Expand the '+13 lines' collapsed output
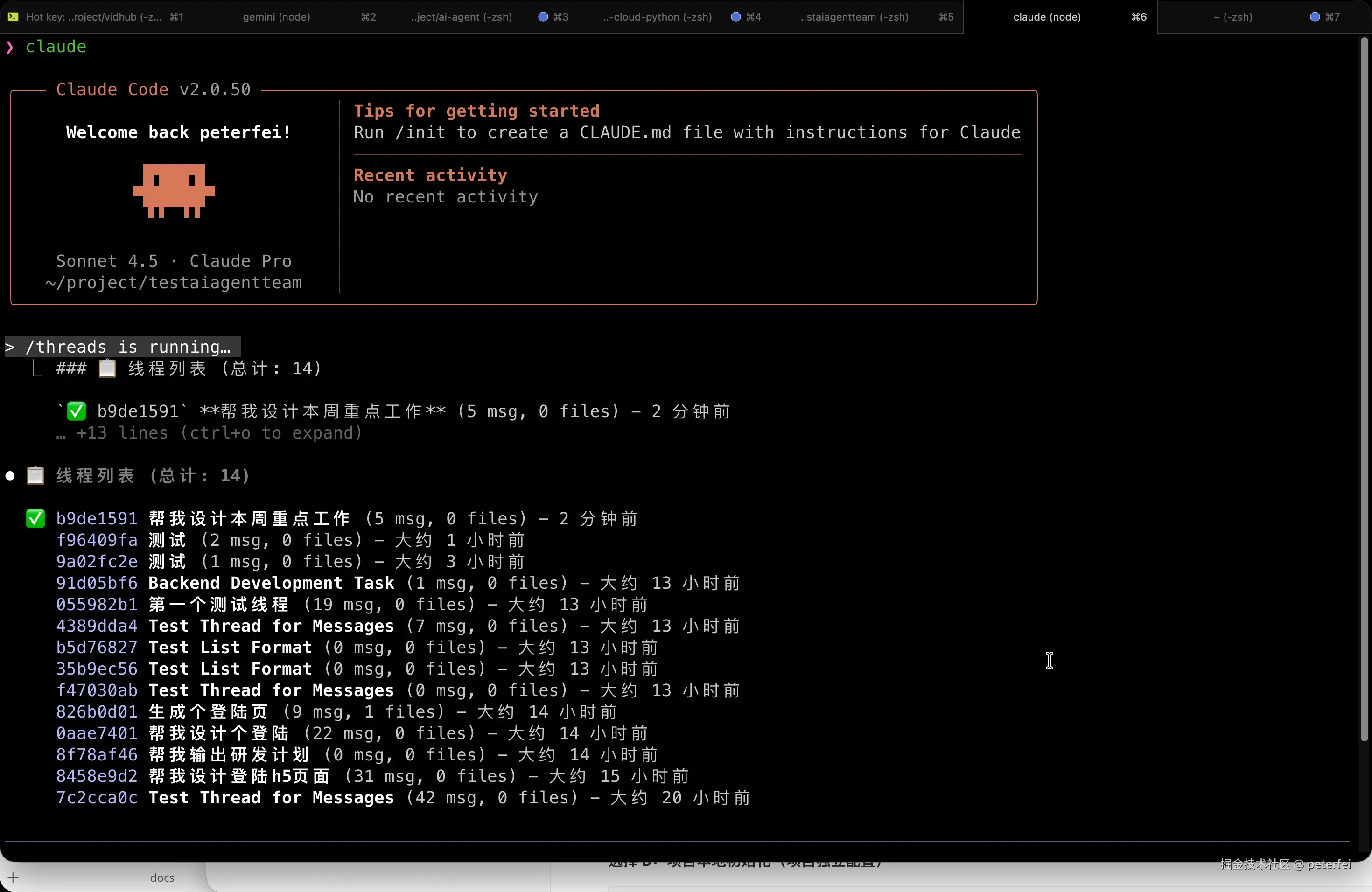 [x=209, y=433]
